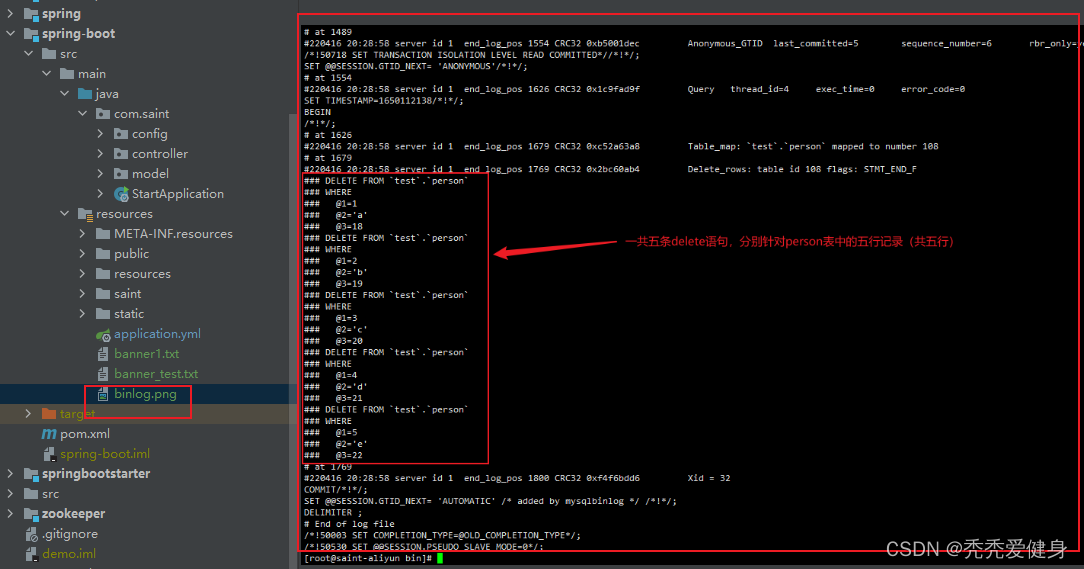Click the model package folder icon
Screen dimensions: 1084x569
coord(121,174)
